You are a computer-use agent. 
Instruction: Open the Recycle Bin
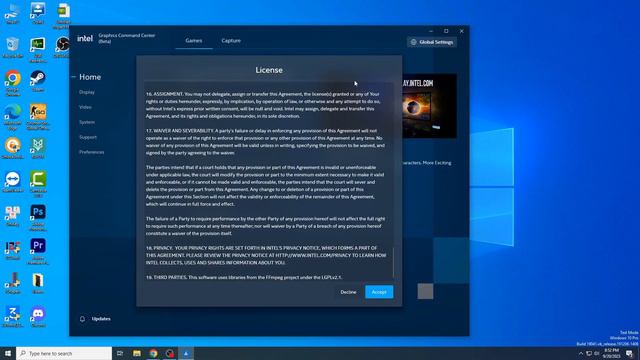point(13,47)
